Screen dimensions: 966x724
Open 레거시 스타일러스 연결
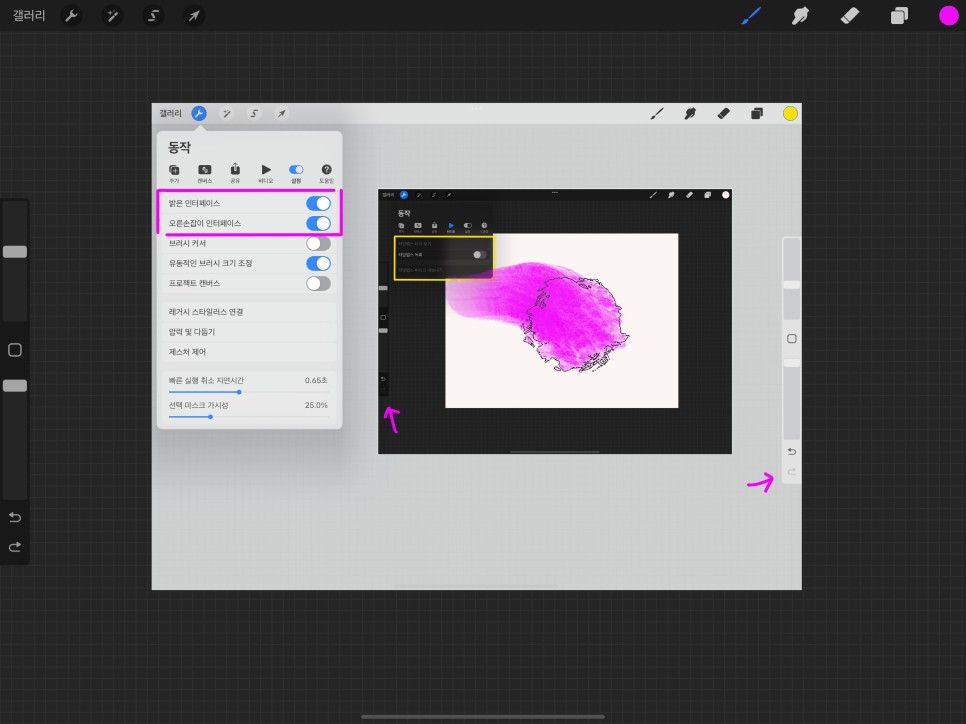click(250, 312)
